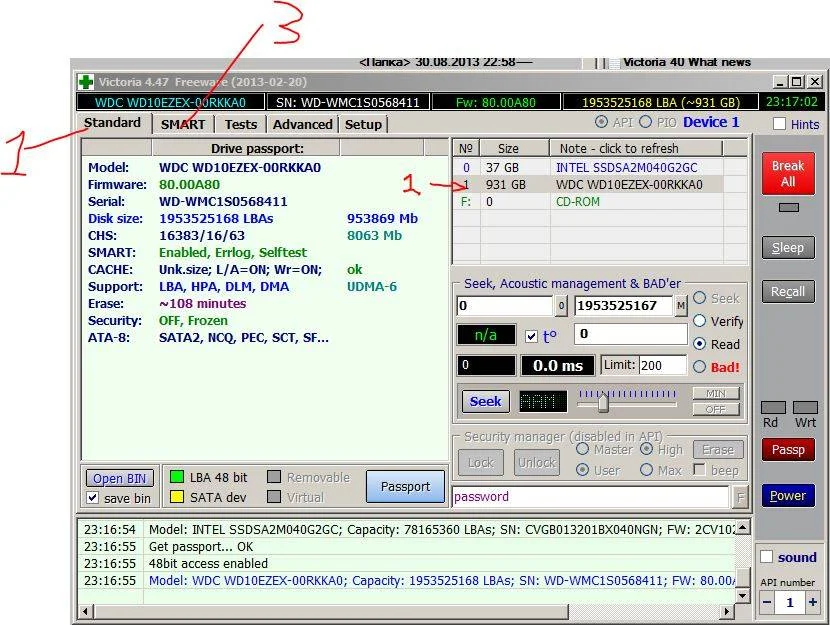Click the blue Power button

[x=787, y=495]
